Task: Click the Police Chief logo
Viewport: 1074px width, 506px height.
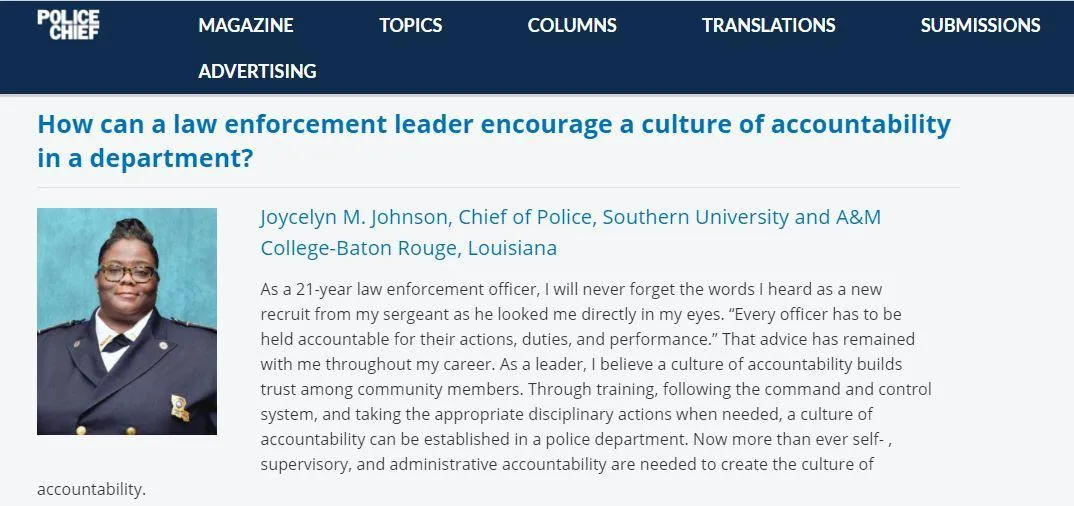Action: tap(68, 25)
